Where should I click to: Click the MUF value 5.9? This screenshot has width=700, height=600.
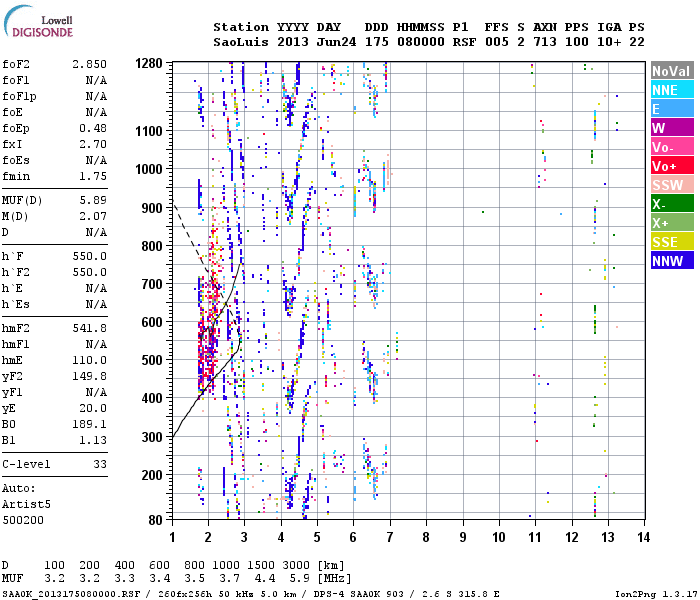[x=300, y=579]
